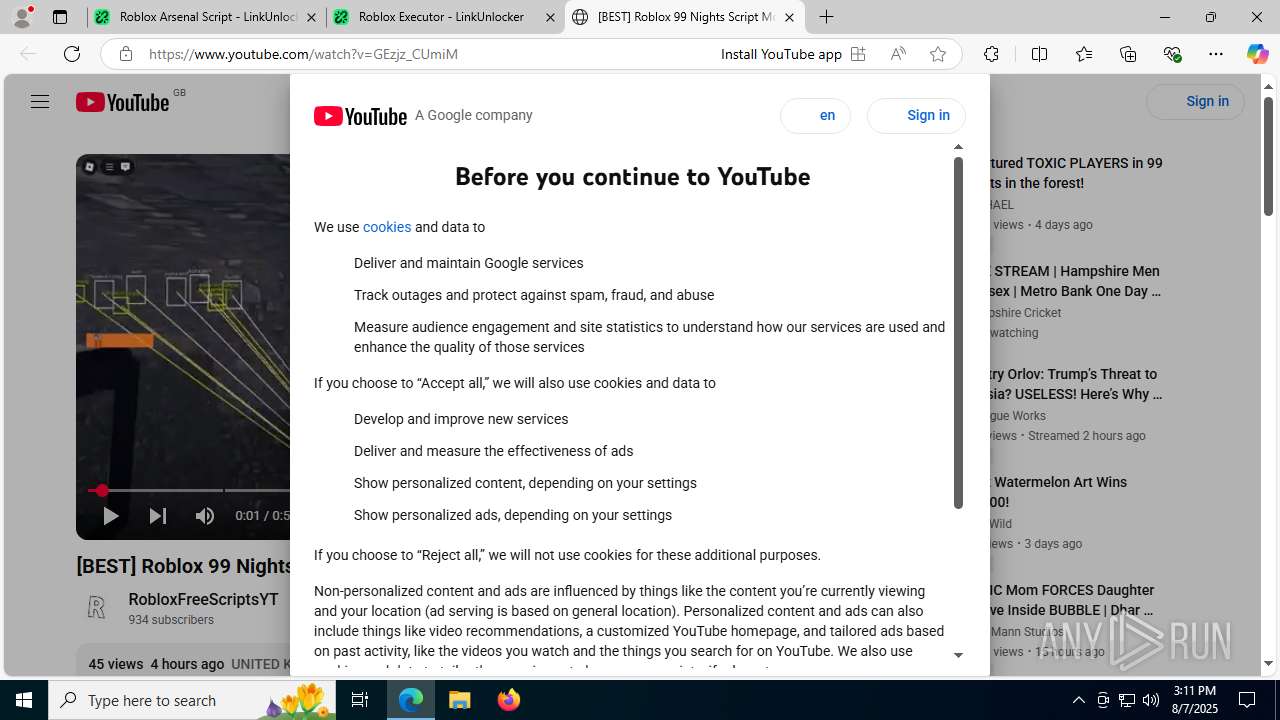Viewport: 1280px width, 720px height.
Task: Open File Explorer from the taskbar
Action: pos(459,700)
